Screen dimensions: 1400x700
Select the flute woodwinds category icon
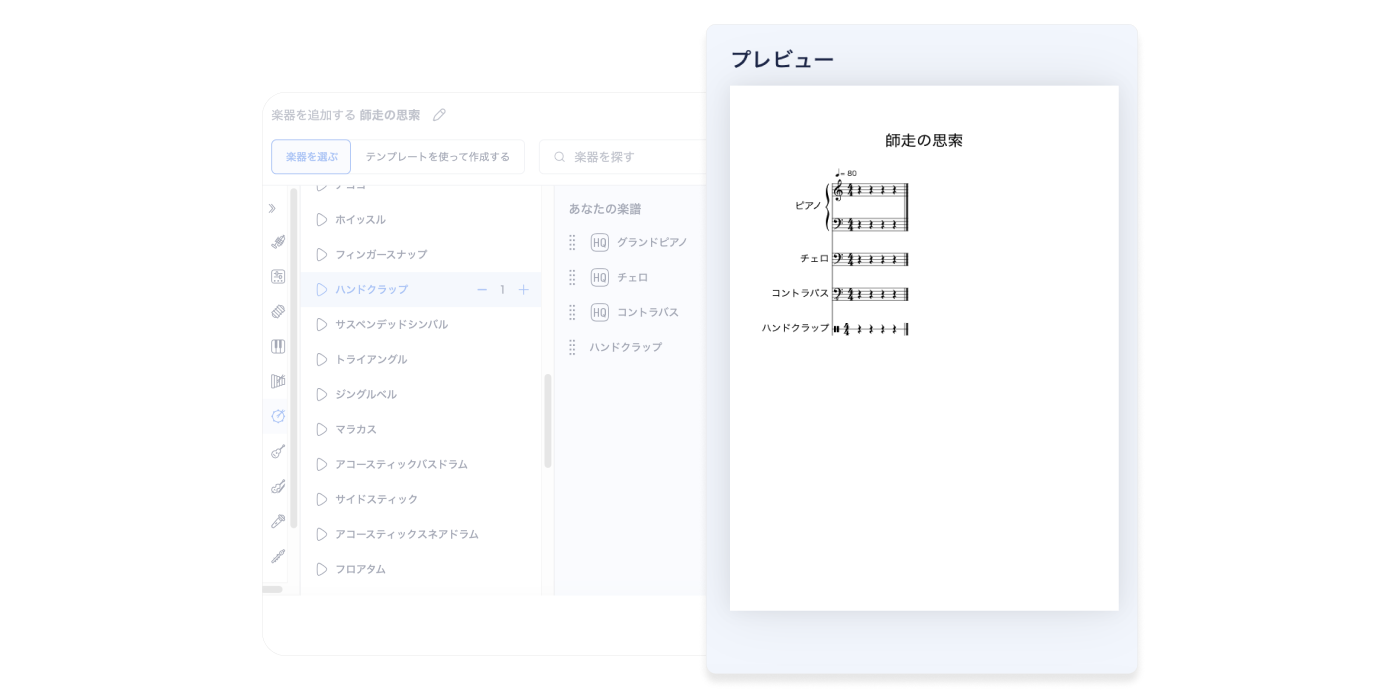tap(278, 555)
